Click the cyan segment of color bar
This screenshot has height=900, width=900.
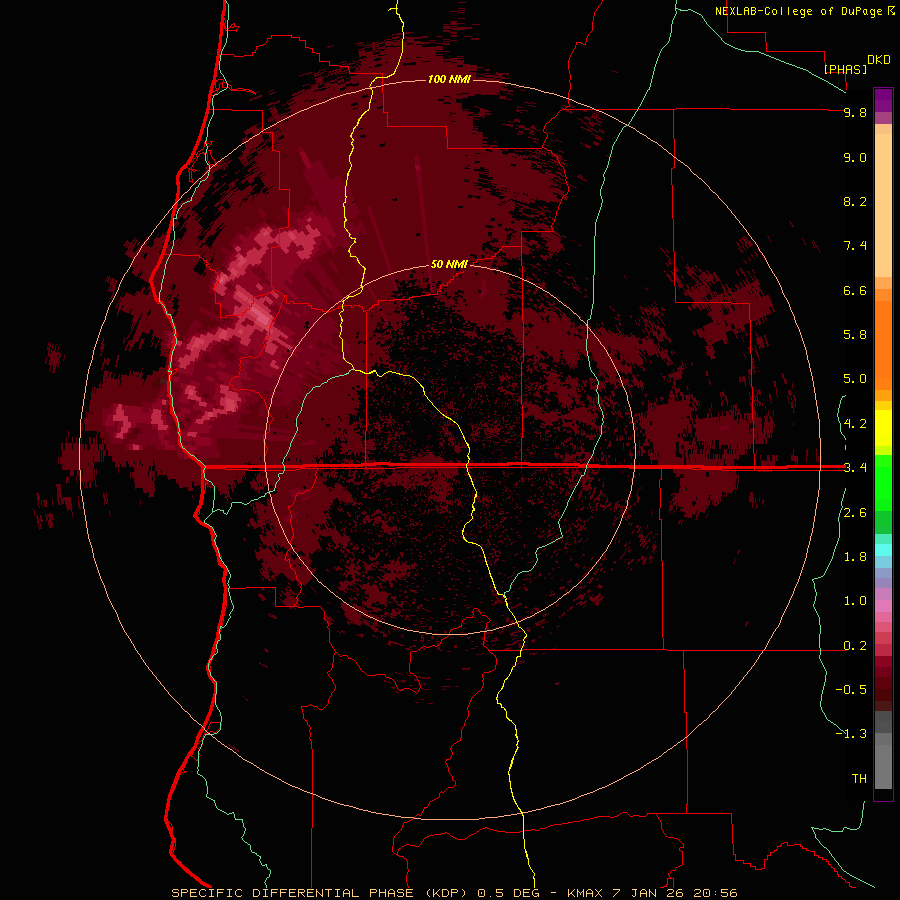point(883,549)
